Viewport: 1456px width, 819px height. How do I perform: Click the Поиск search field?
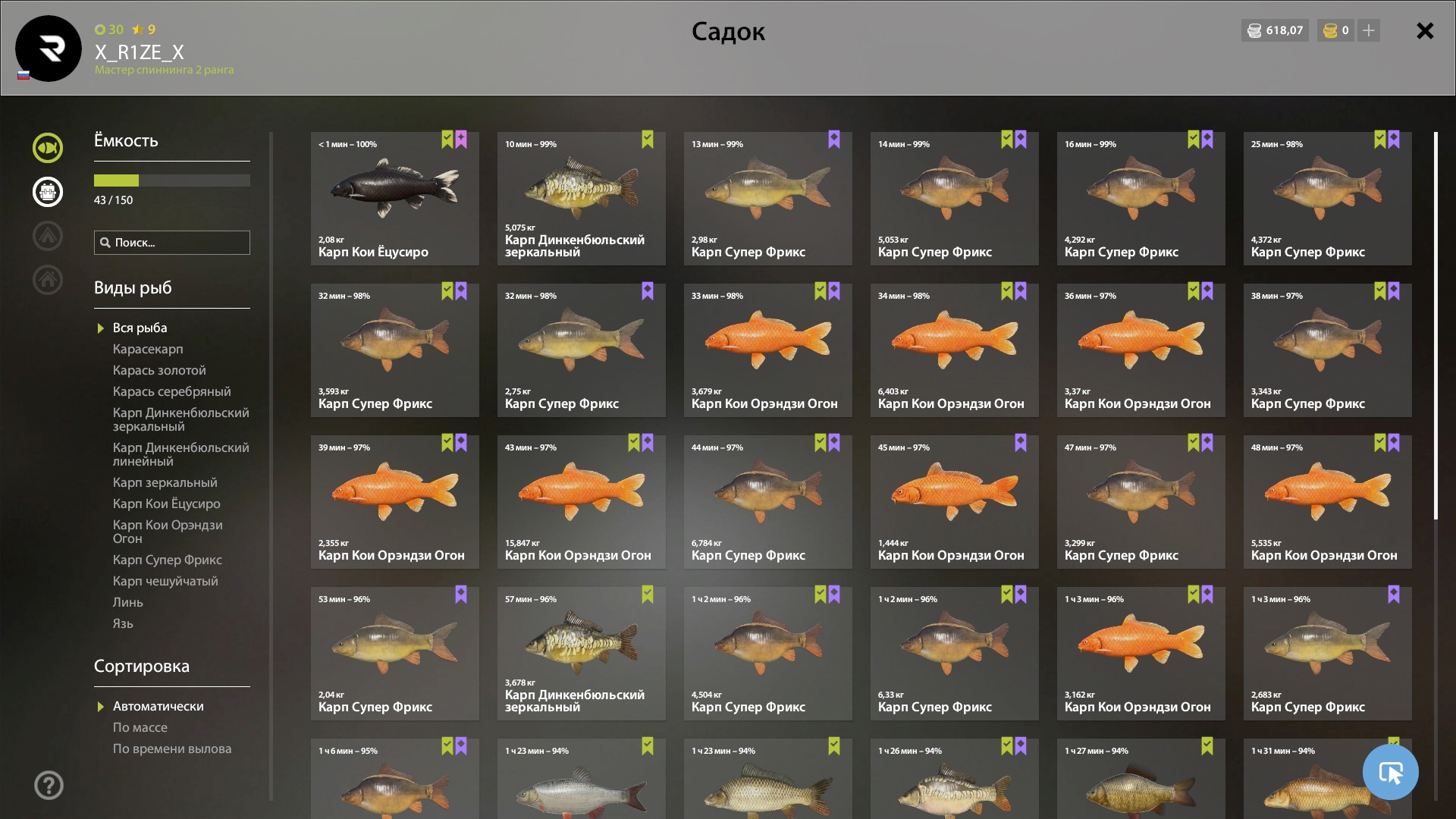pos(172,243)
